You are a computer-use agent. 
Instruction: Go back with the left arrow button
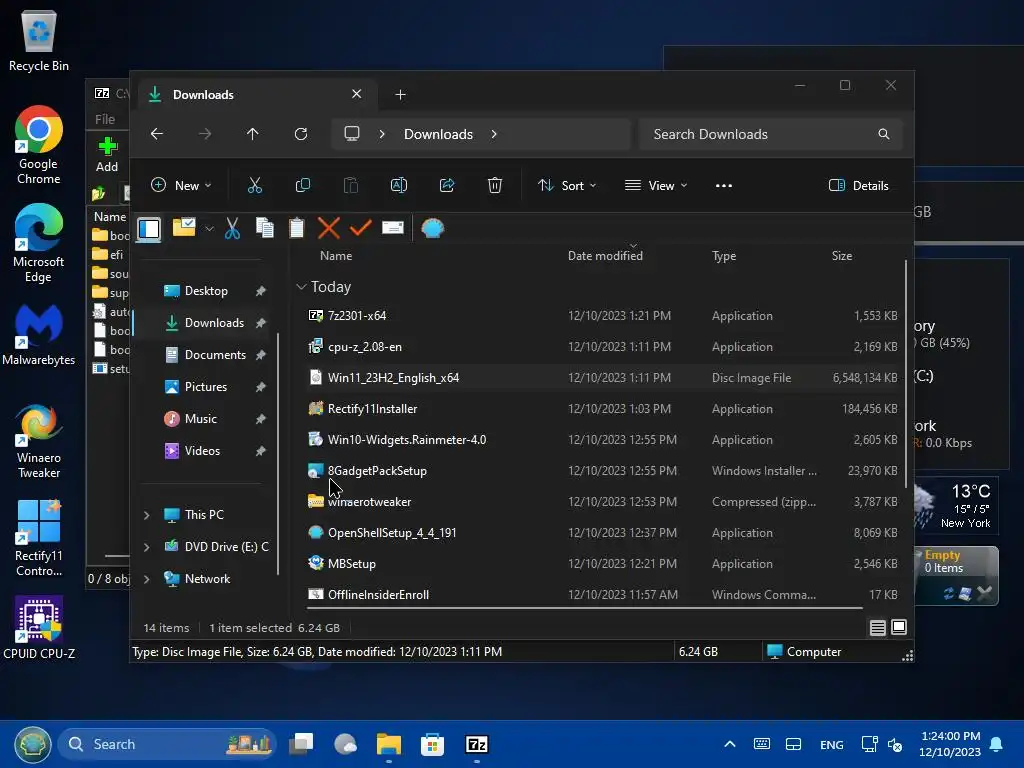[157, 134]
